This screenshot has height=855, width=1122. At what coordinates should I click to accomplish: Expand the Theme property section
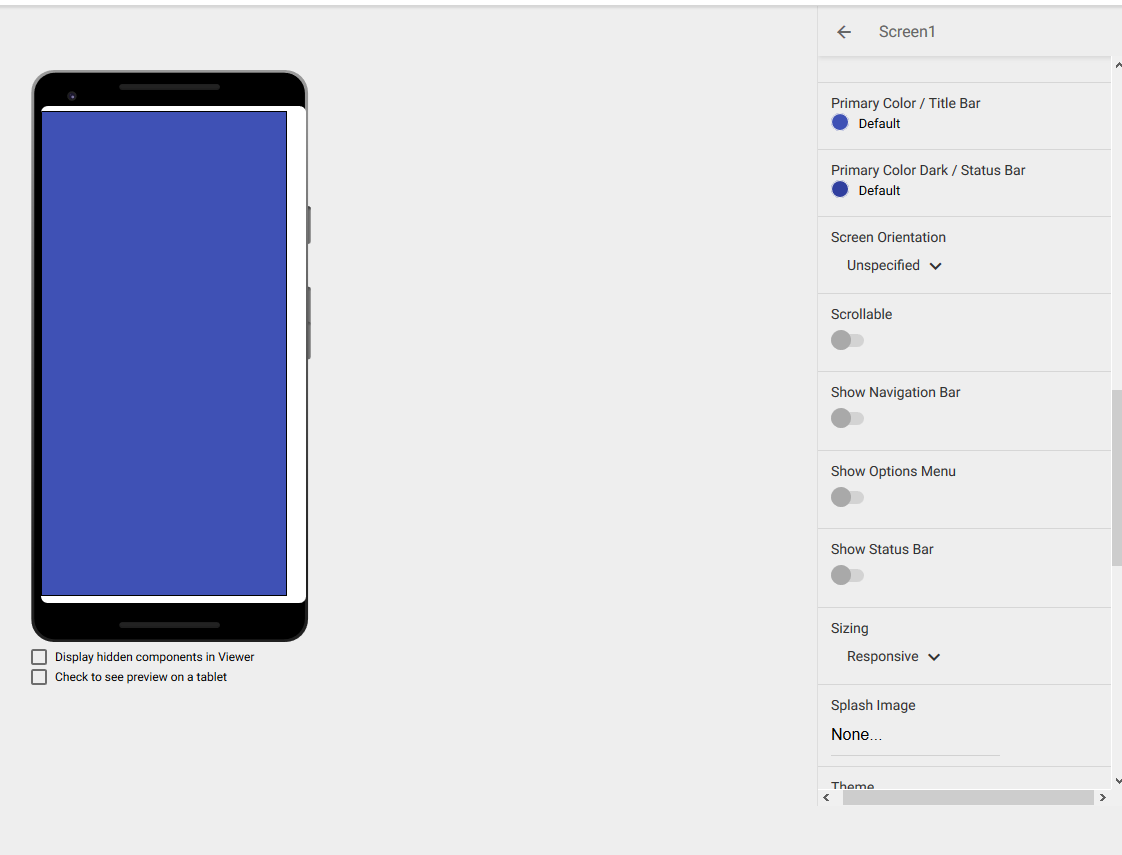click(x=852, y=785)
